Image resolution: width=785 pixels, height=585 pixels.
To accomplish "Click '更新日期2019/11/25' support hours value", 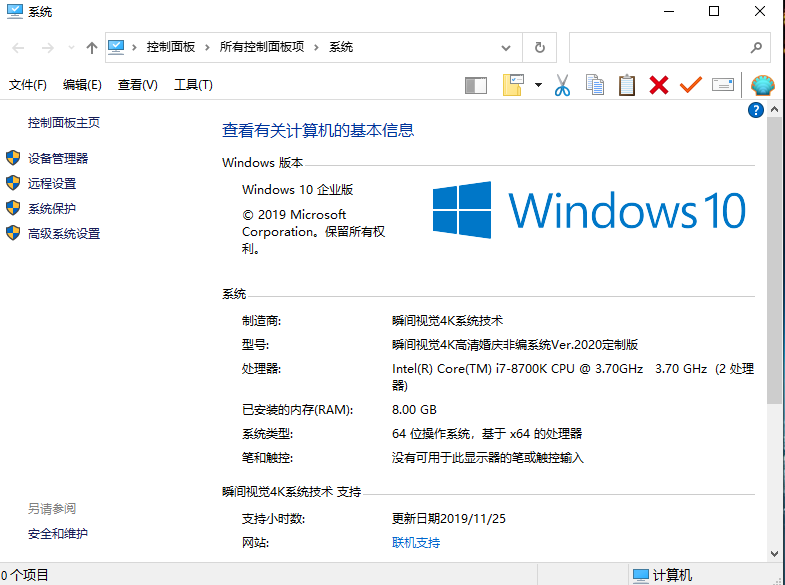I will tap(449, 518).
